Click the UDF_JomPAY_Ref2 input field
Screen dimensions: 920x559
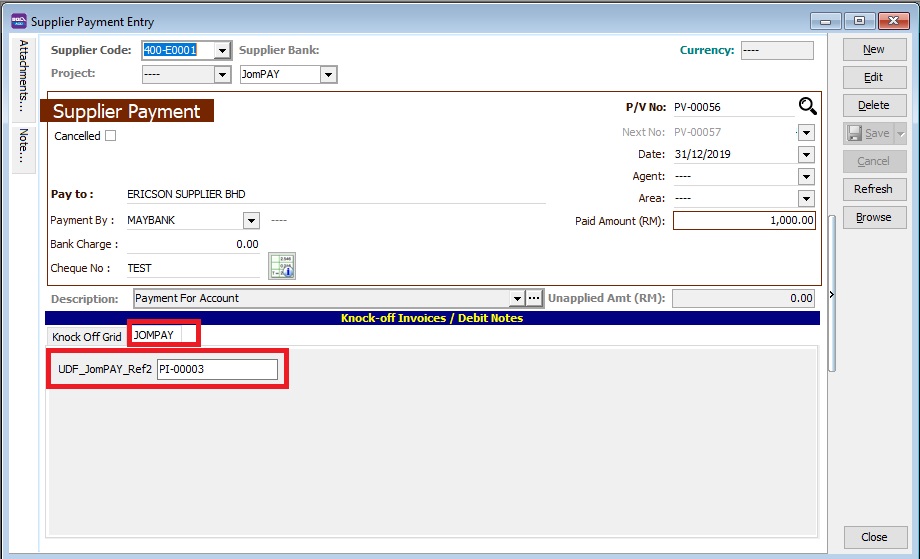[x=217, y=370]
